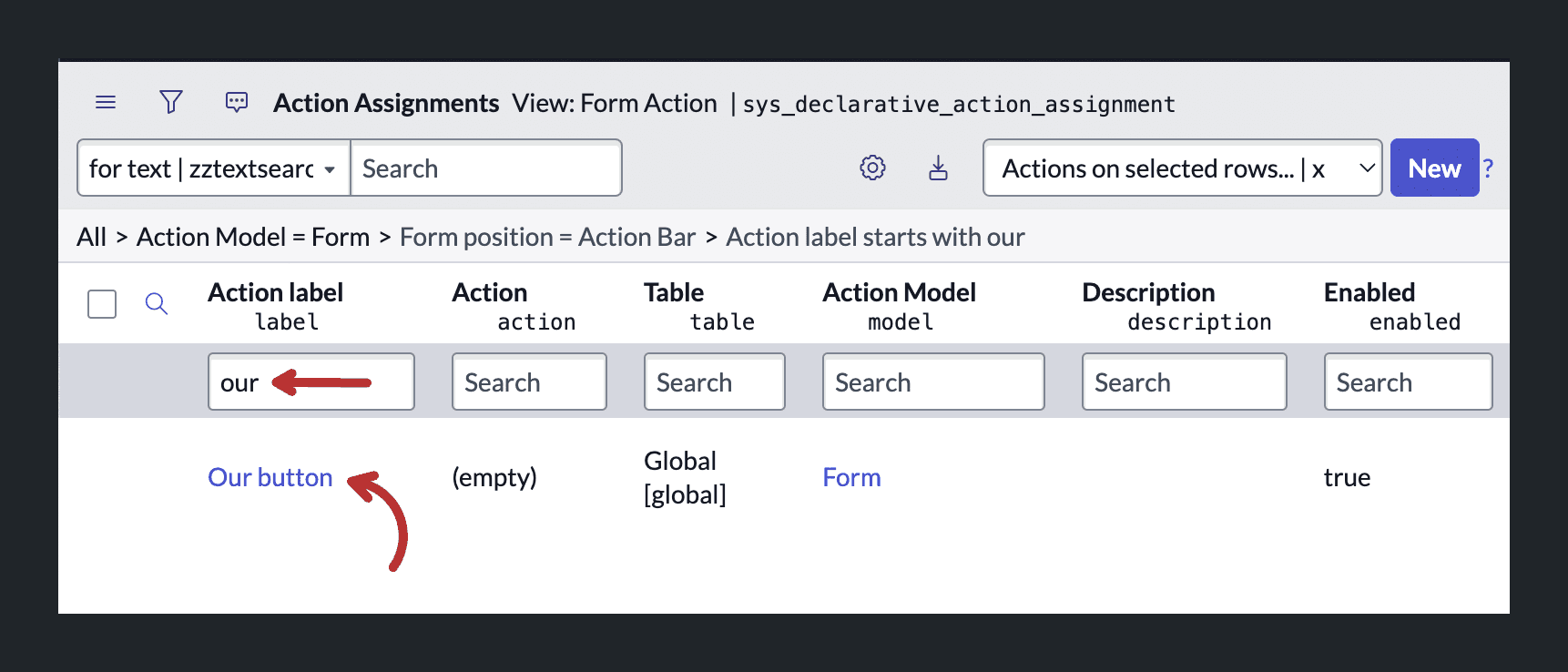The image size is (1568, 672).
Task: Open the 'for text' search field dropdown
Action: click(x=214, y=168)
